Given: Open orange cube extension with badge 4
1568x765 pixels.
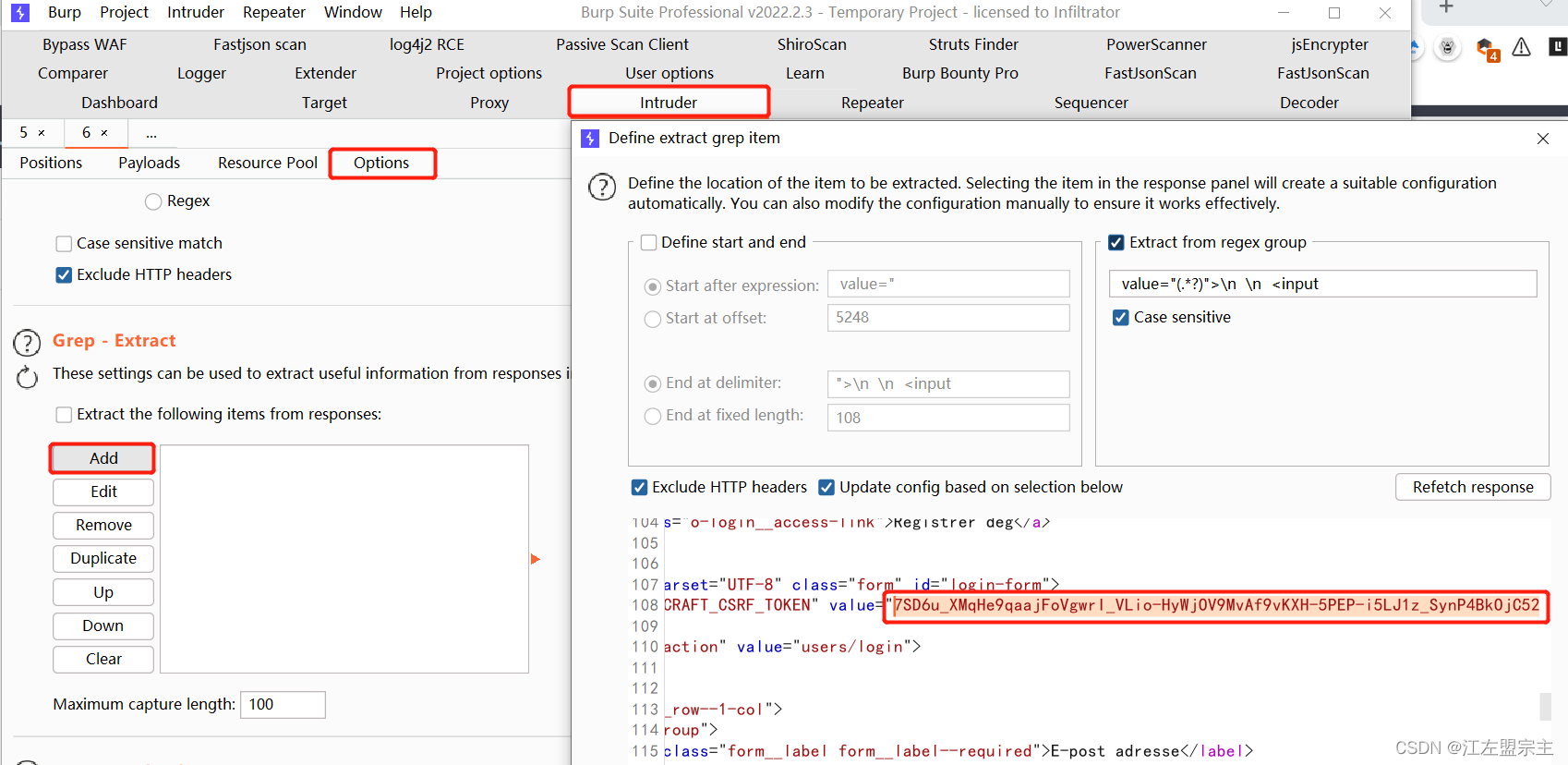Looking at the screenshot, I should coord(1487,49).
